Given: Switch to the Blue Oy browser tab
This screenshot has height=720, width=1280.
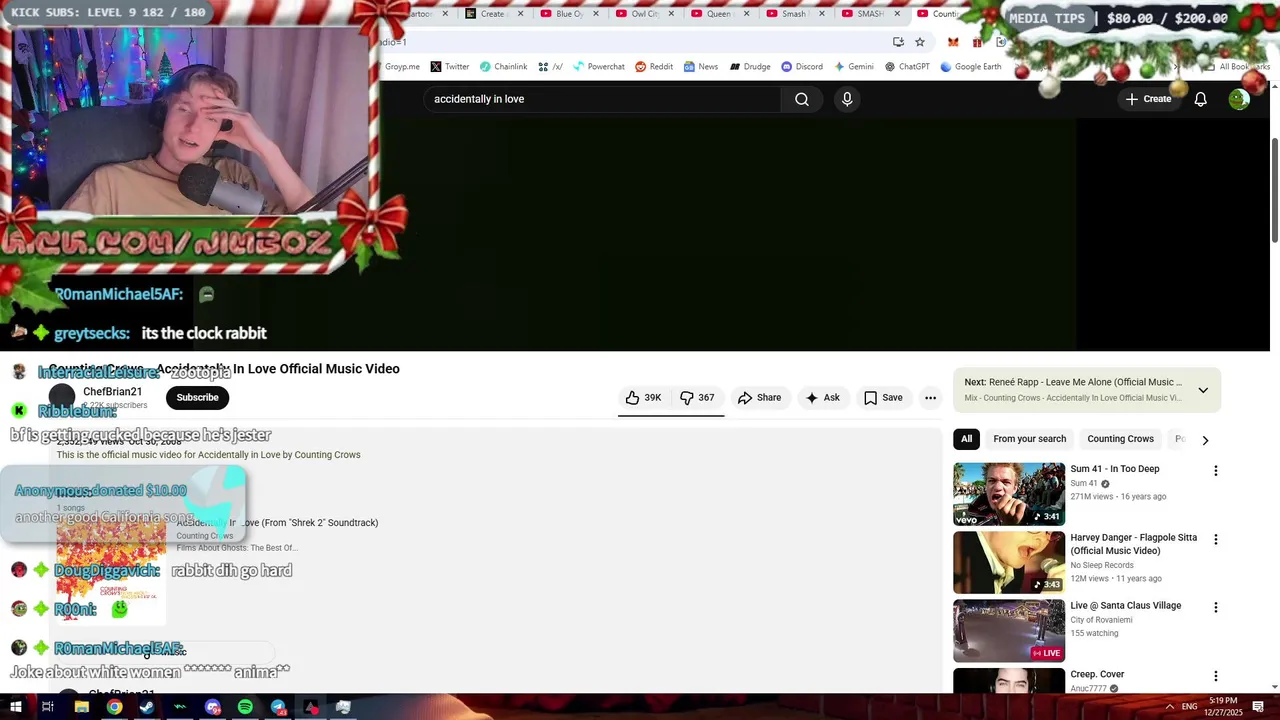Looking at the screenshot, I should point(568,14).
